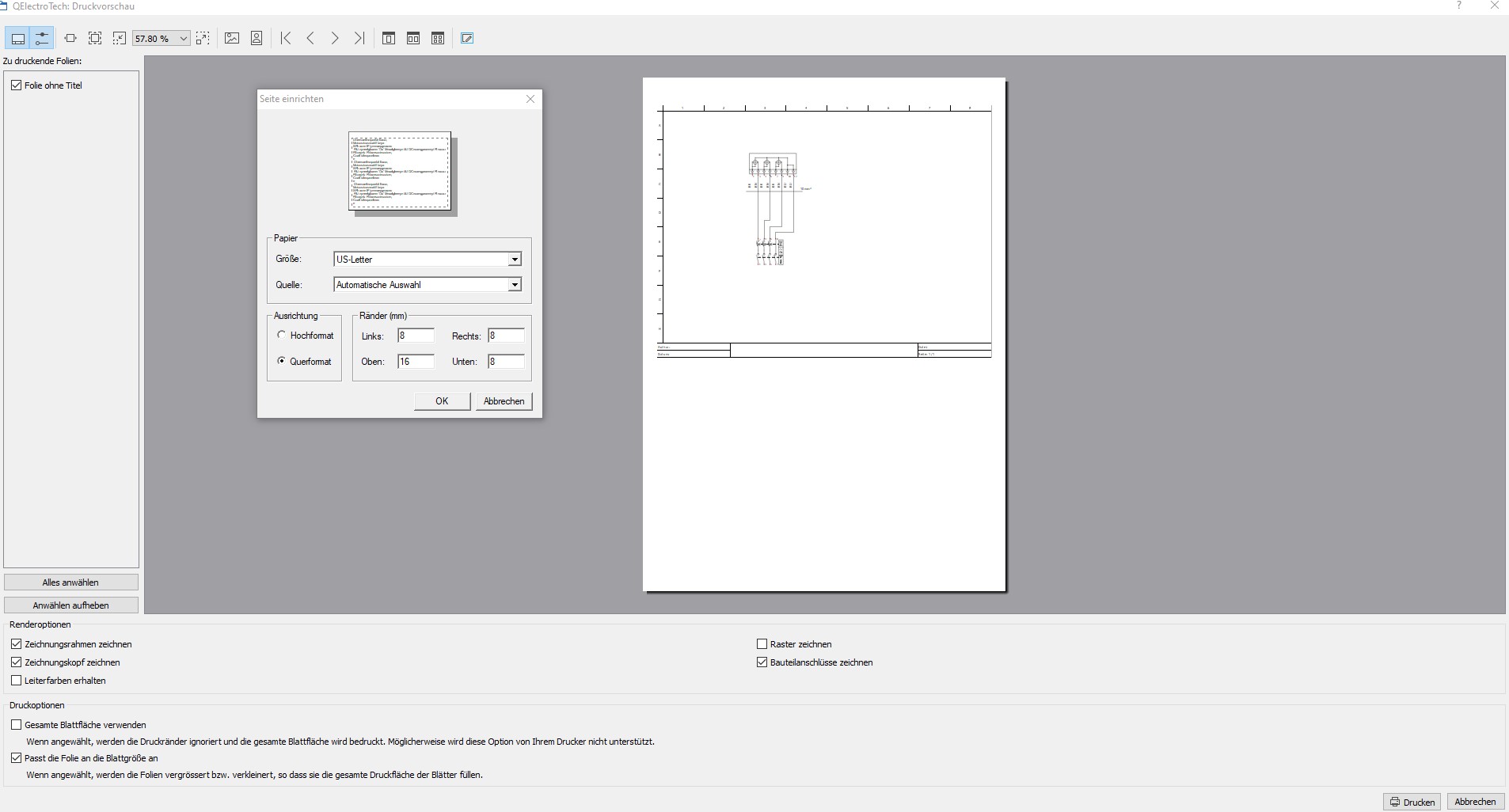The width and height of the screenshot is (1509, 812).
Task: Go to the next page
Action: tap(335, 38)
